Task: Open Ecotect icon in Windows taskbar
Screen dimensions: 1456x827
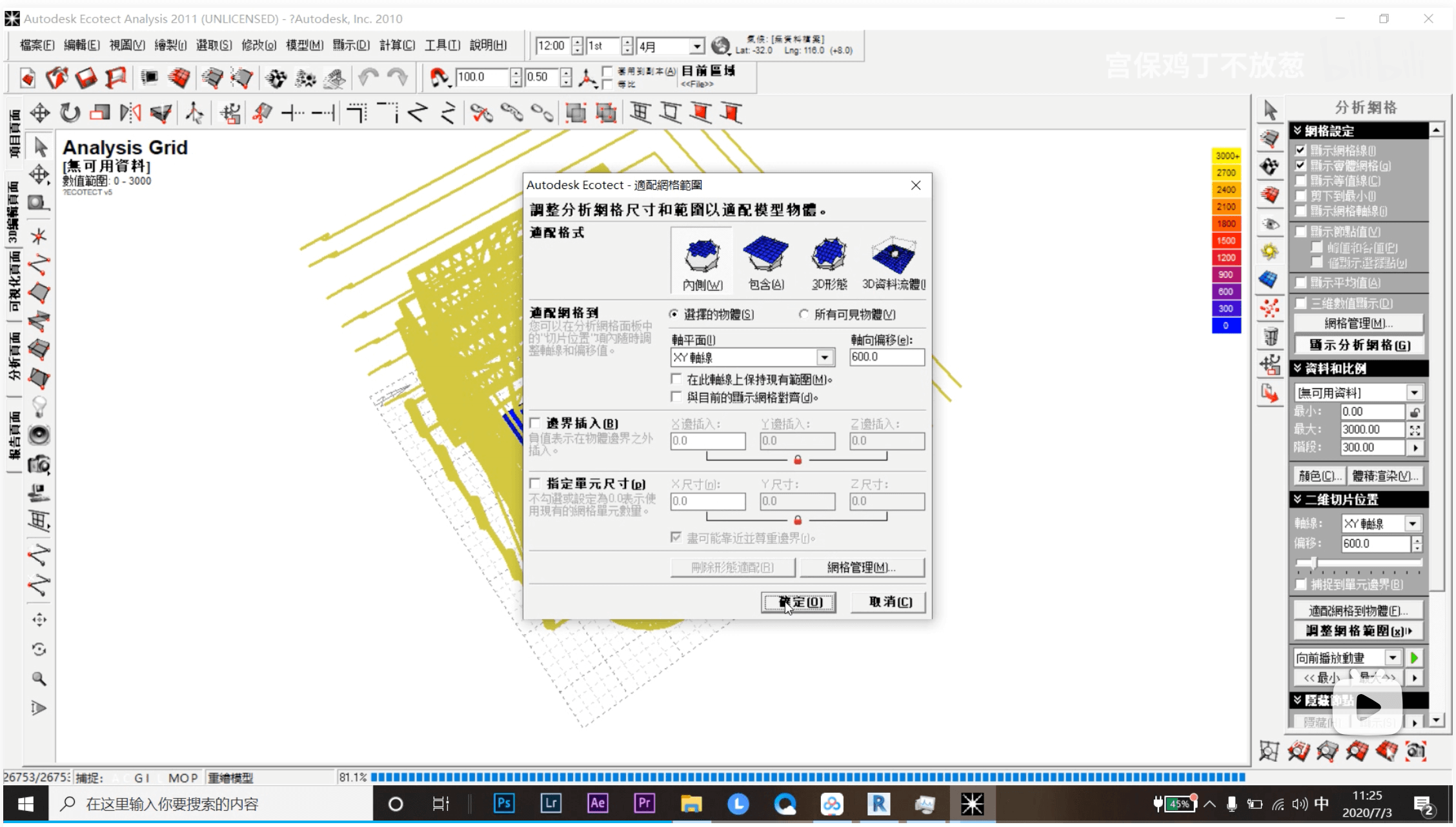Action: (972, 804)
